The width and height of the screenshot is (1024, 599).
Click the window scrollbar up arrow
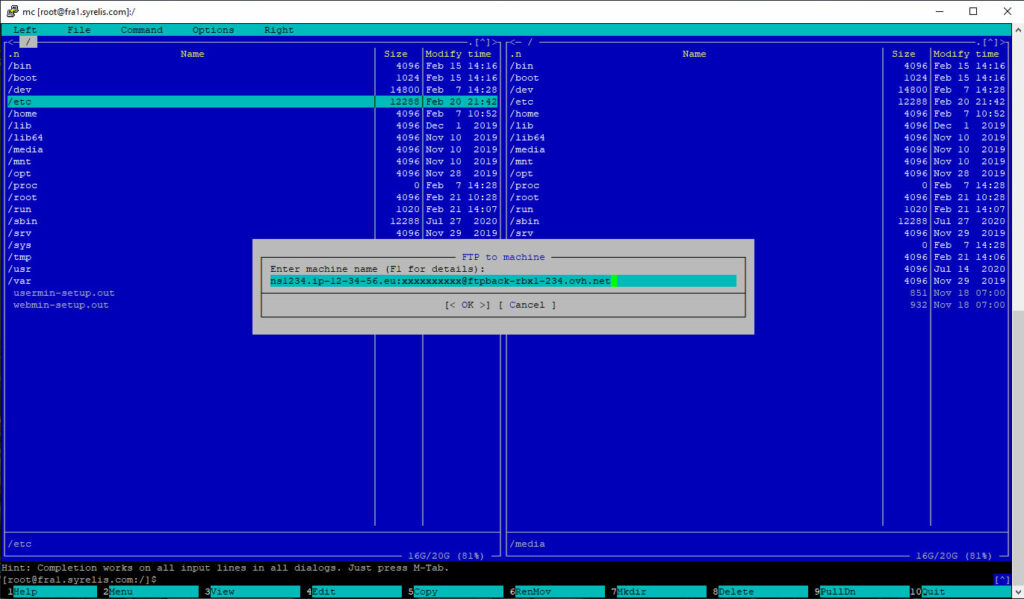1017,29
